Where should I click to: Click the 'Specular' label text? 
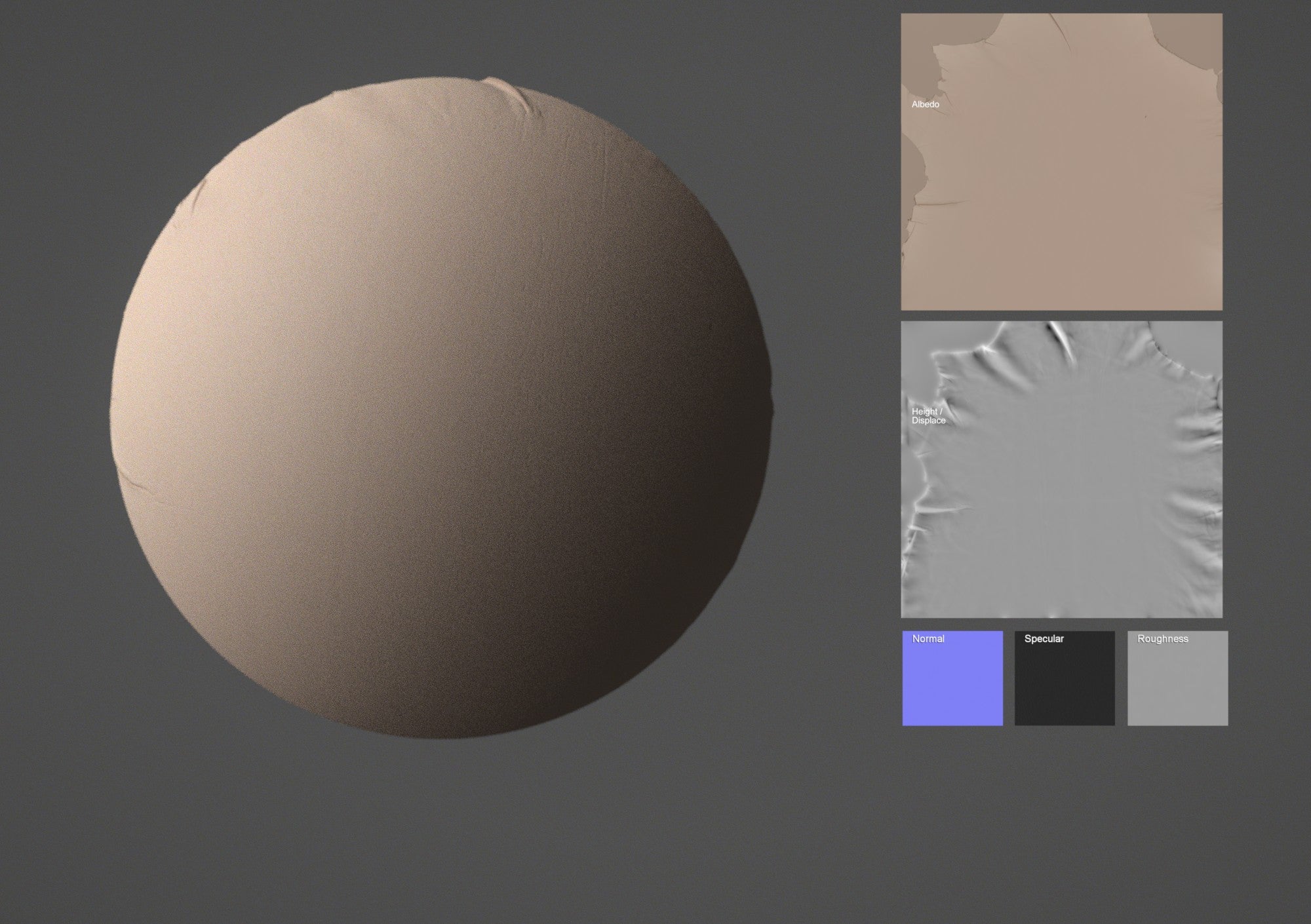[x=1044, y=639]
